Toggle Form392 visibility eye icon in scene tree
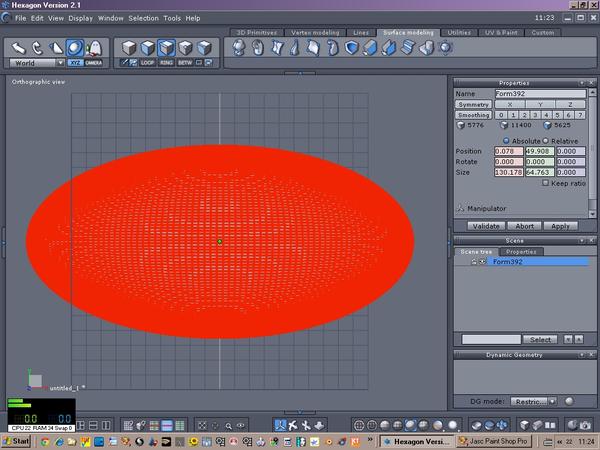Screen dimensions: 600x450 483,262
